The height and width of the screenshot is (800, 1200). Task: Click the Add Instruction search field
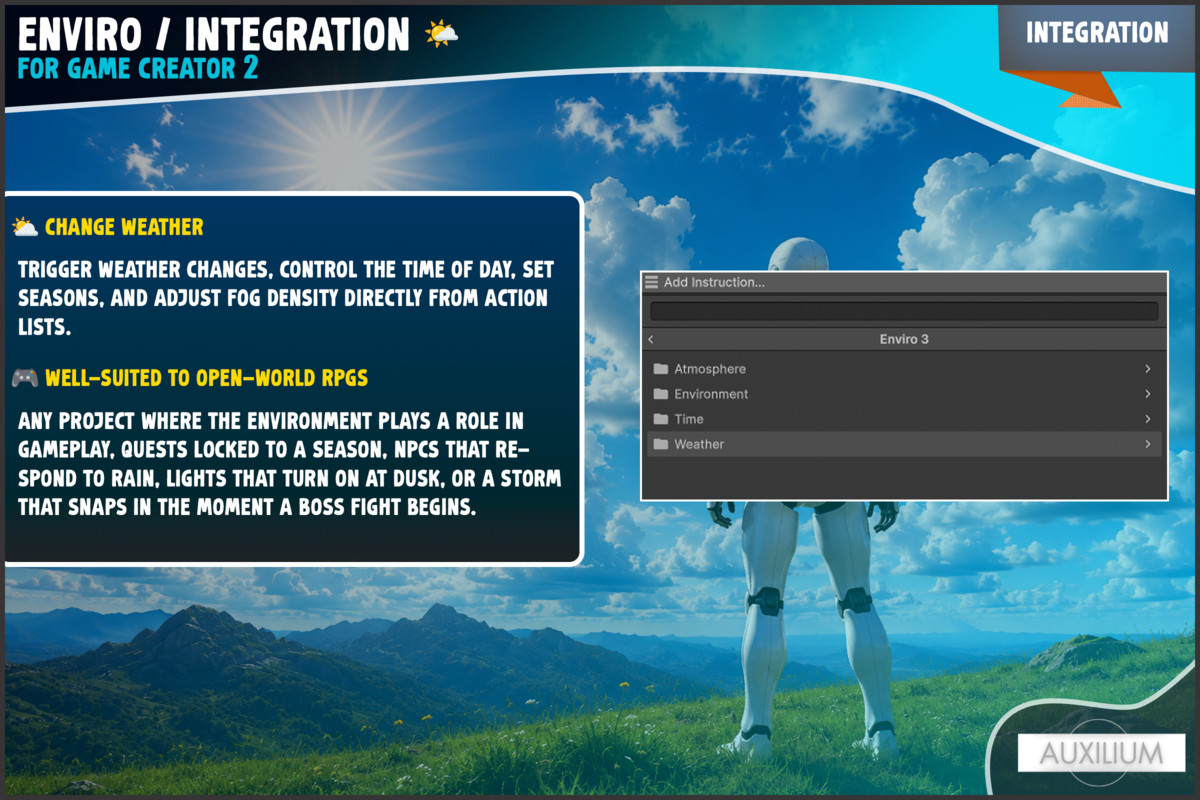pyautogui.click(x=904, y=311)
